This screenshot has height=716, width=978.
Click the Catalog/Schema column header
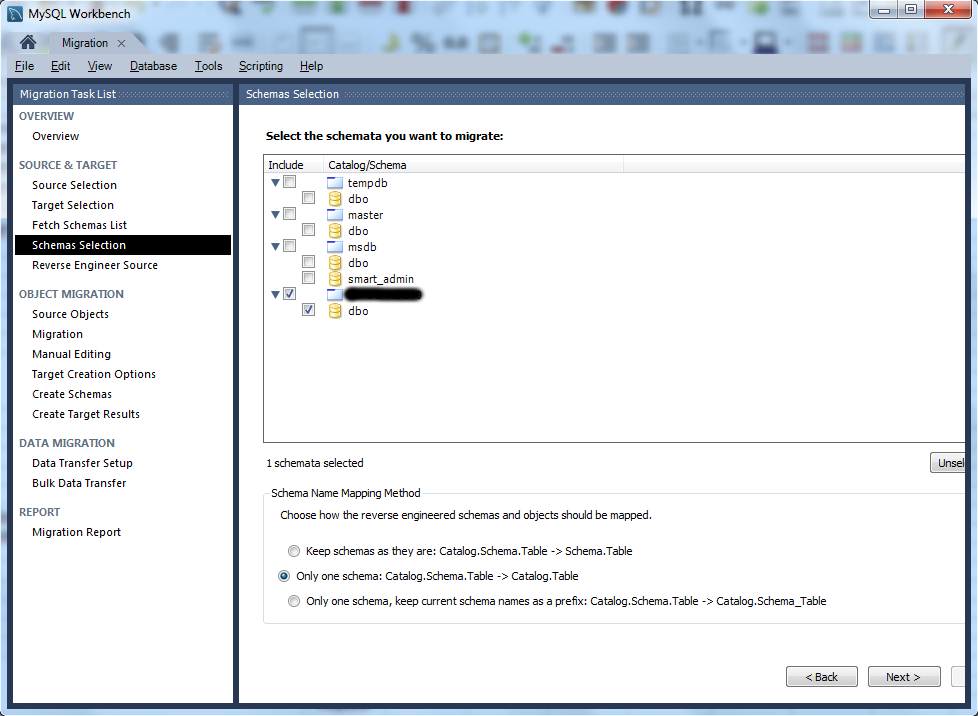tap(473, 165)
